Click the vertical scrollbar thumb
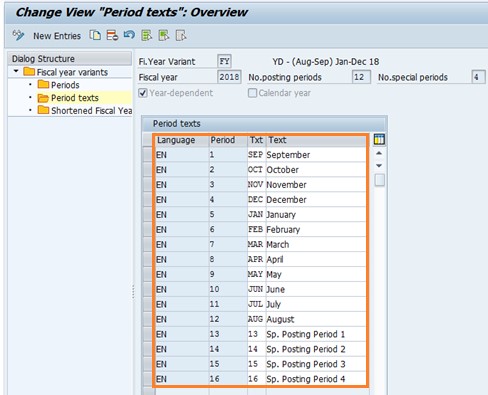The image size is (488, 395). point(379,180)
